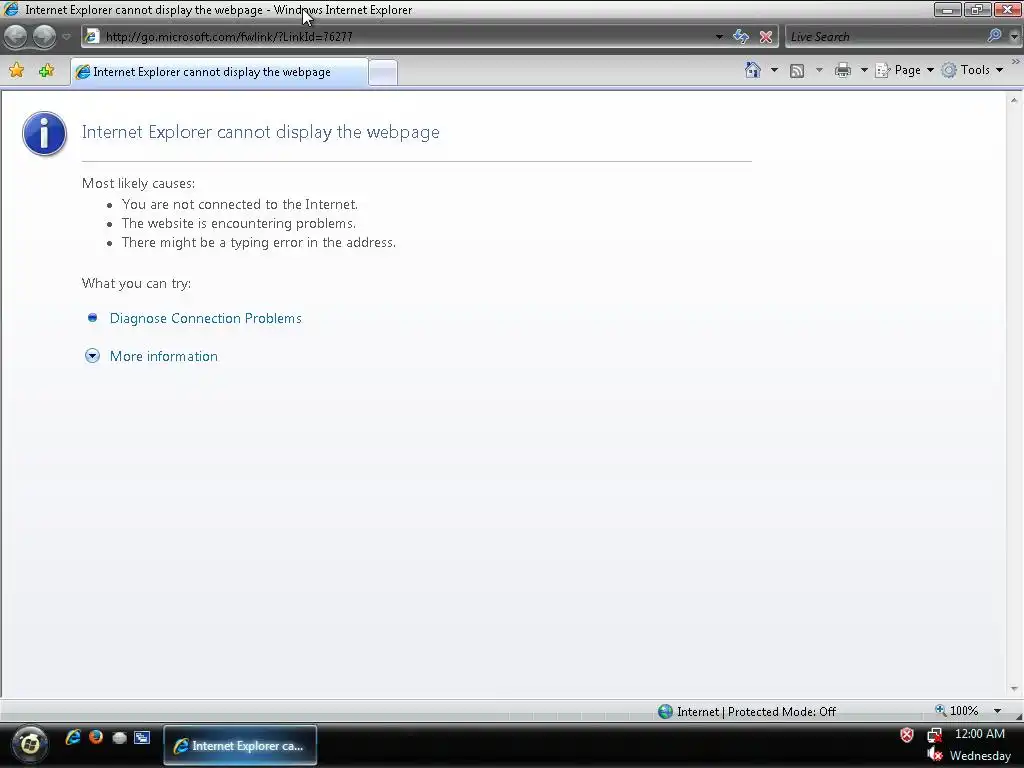Launch Firefox from Quick Launch
This screenshot has width=1024, height=768.
click(x=96, y=737)
